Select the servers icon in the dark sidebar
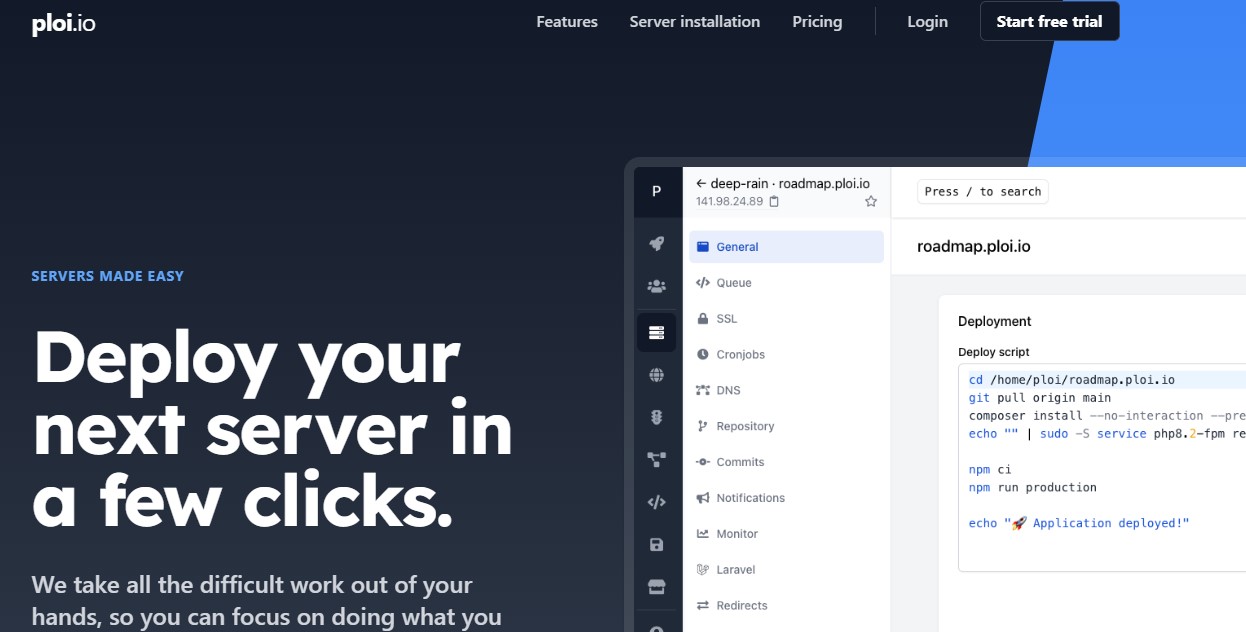Image resolution: width=1246 pixels, height=632 pixels. [x=657, y=331]
